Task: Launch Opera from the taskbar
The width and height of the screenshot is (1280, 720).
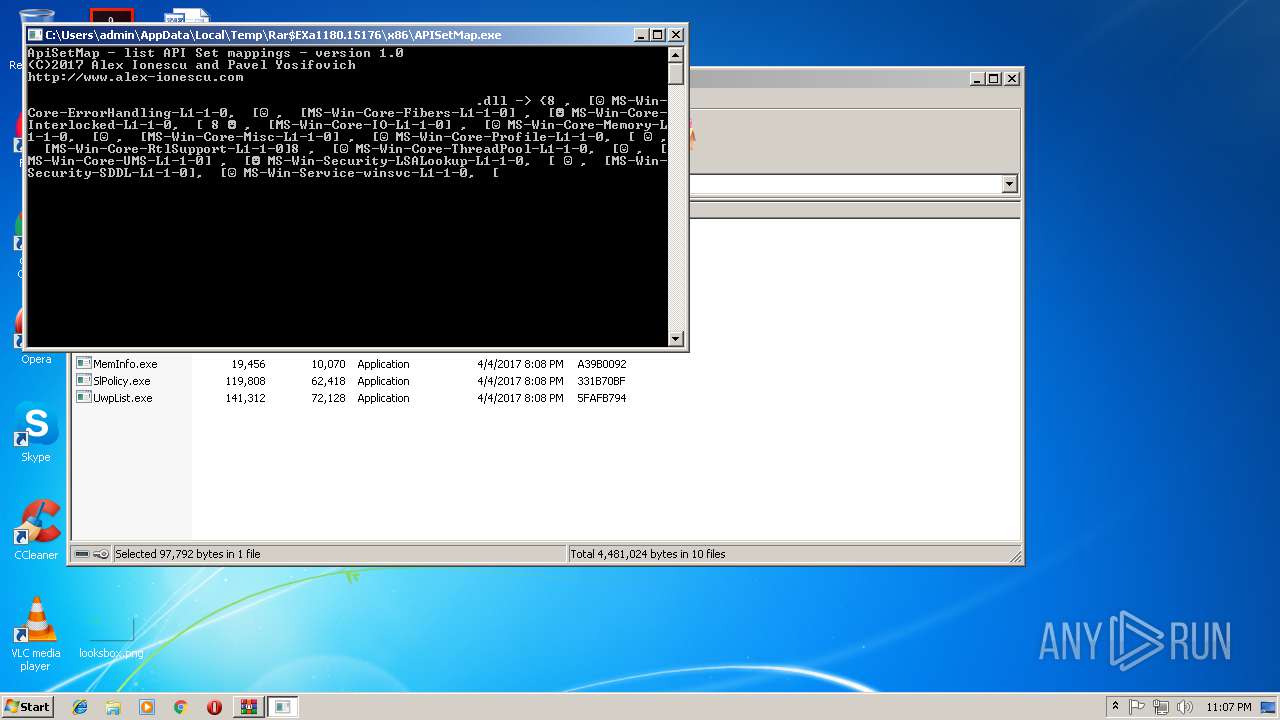Action: pos(214,707)
